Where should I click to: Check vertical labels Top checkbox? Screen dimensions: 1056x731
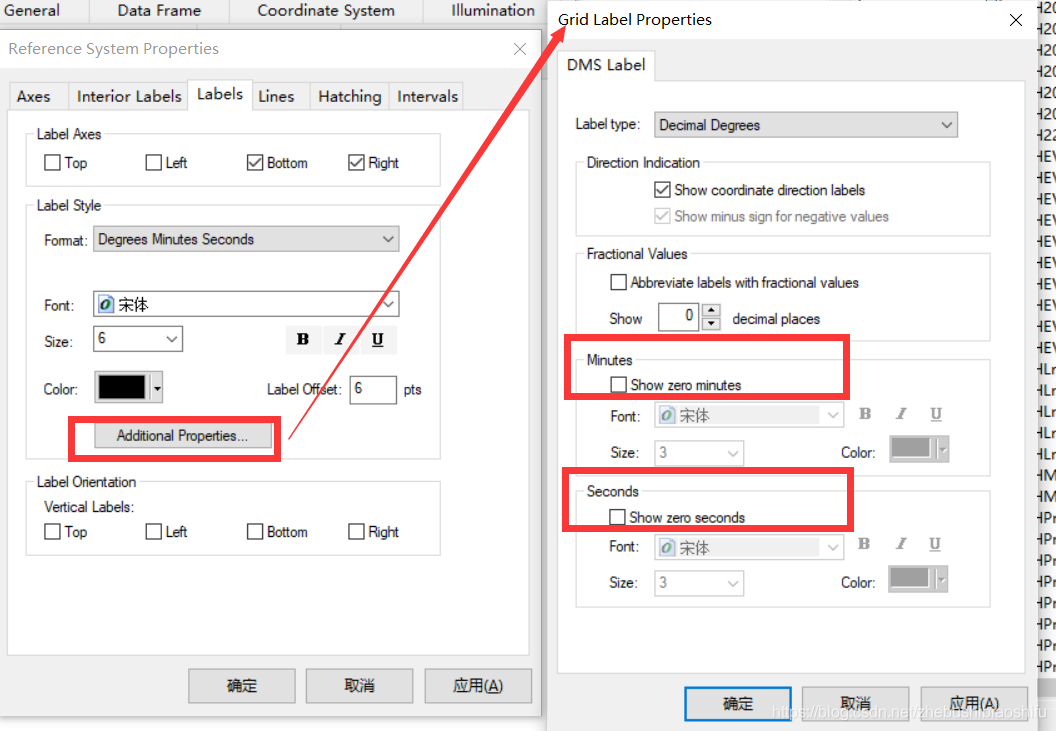[x=52, y=532]
